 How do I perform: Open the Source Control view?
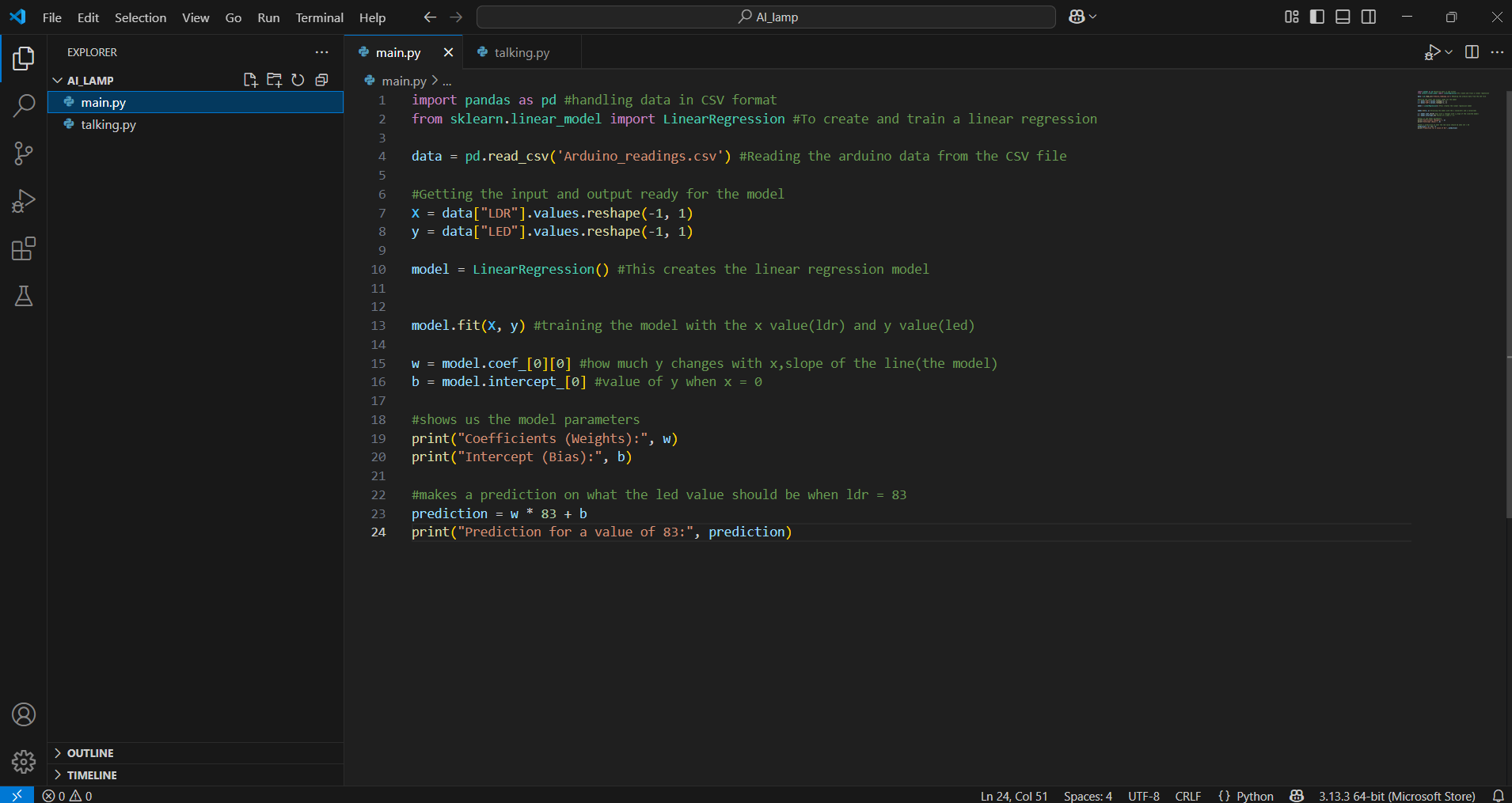coord(24,153)
